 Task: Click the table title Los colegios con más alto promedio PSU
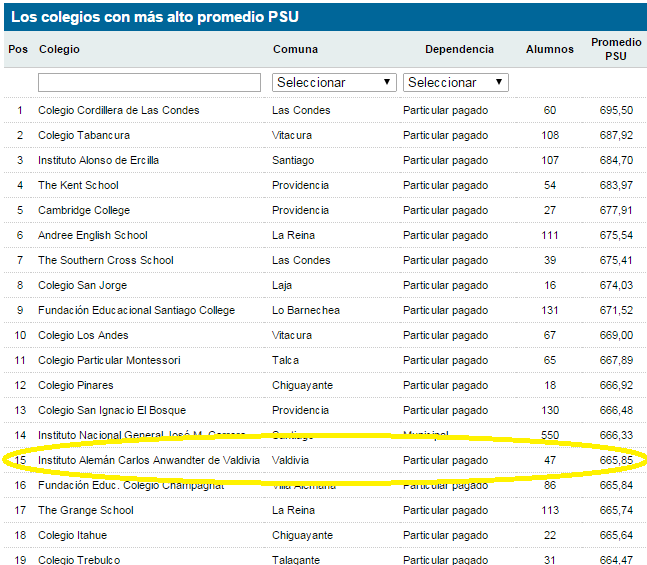point(155,17)
